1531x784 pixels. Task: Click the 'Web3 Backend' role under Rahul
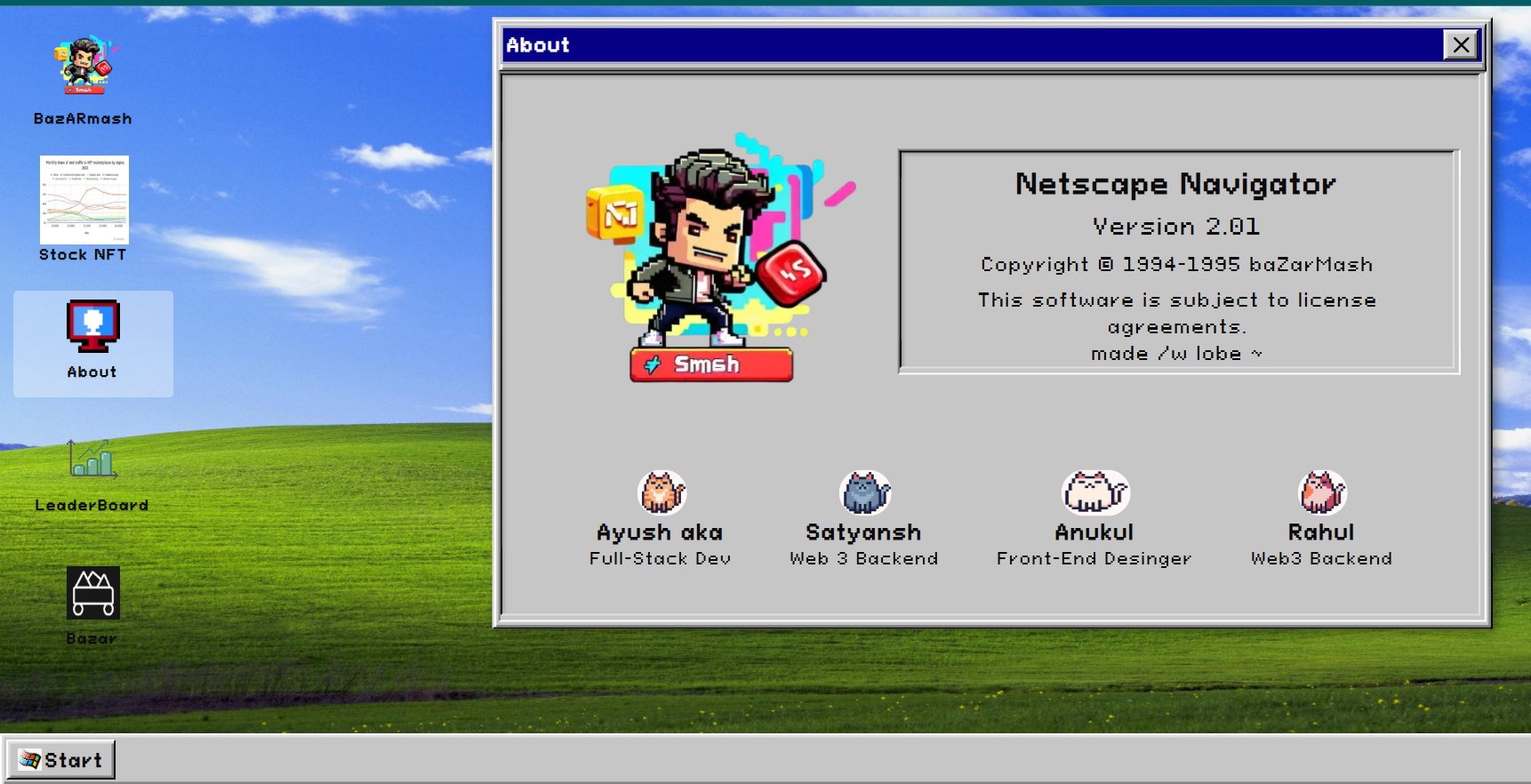pos(1321,558)
